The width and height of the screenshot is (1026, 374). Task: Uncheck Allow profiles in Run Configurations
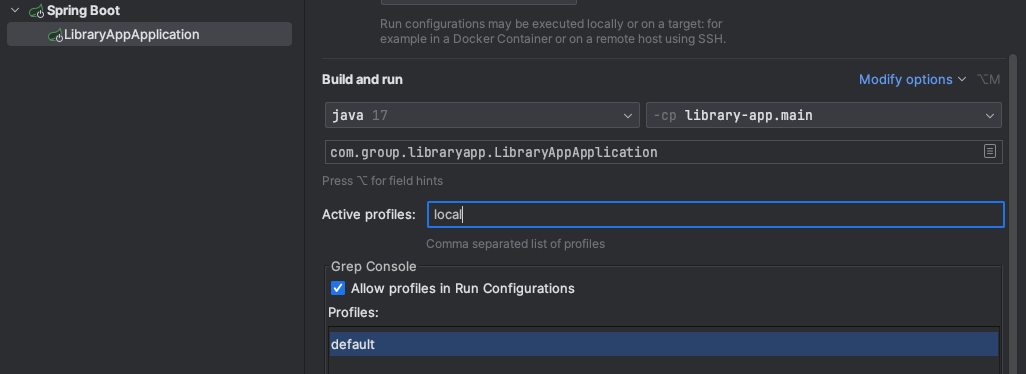click(338, 288)
